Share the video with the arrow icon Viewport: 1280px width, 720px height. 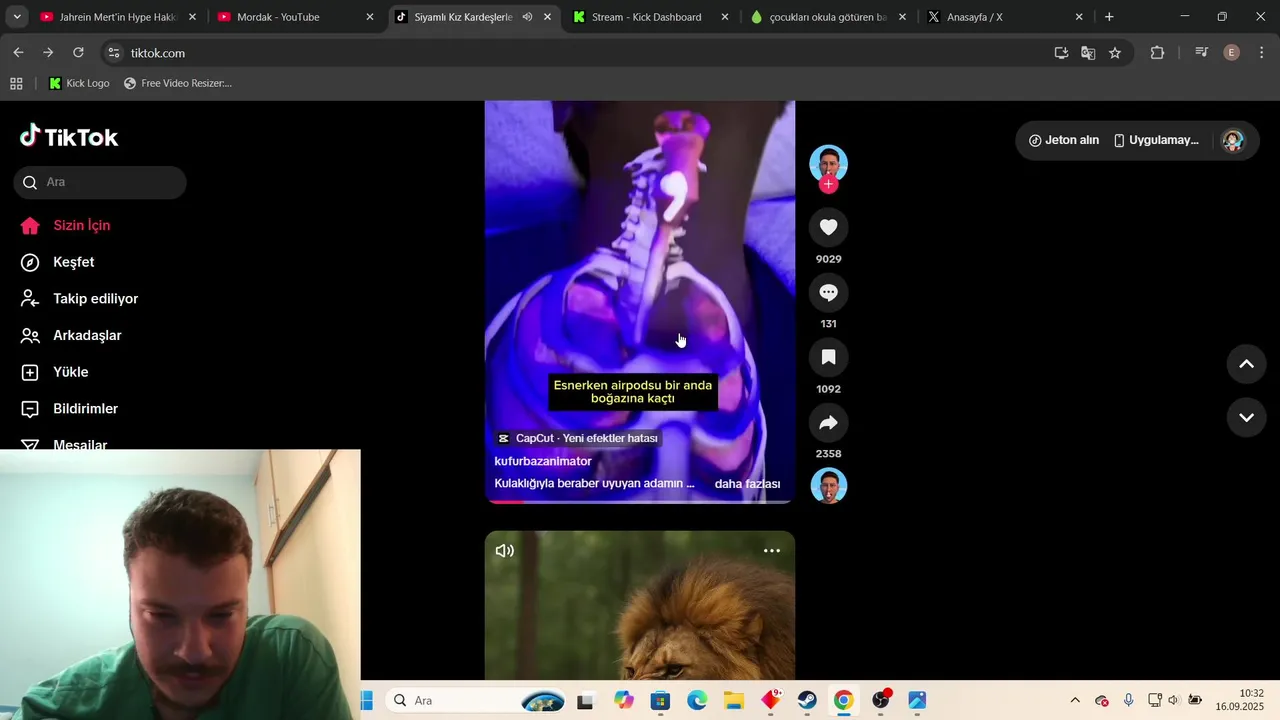tap(828, 422)
